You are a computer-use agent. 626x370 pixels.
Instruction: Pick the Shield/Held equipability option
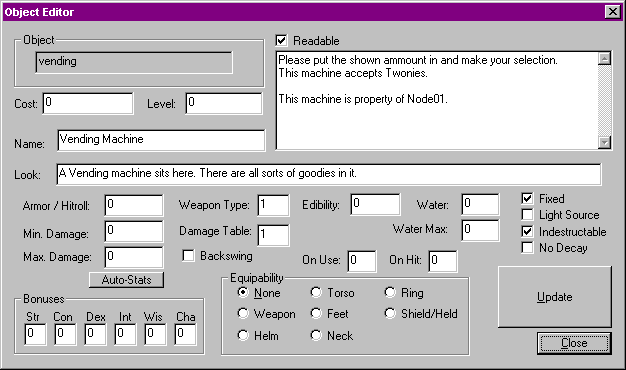coord(390,314)
